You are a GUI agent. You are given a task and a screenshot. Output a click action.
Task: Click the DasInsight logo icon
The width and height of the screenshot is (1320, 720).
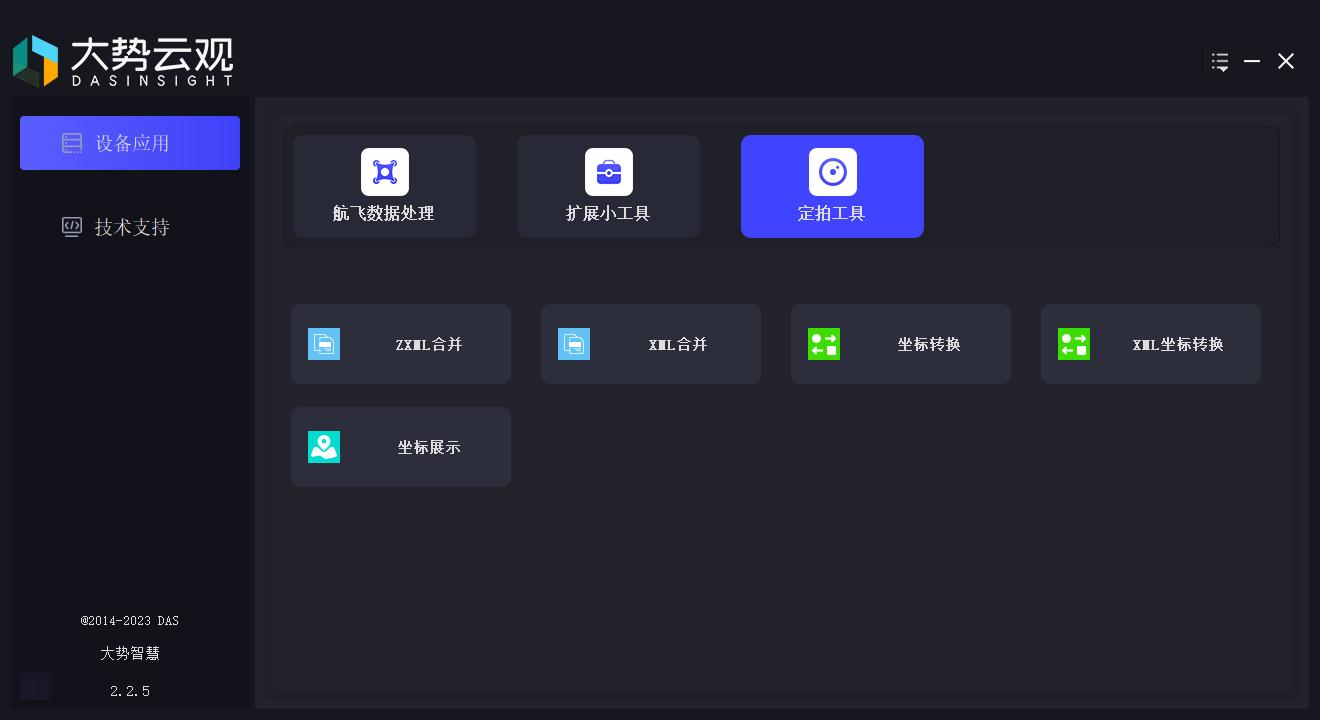pos(36,61)
